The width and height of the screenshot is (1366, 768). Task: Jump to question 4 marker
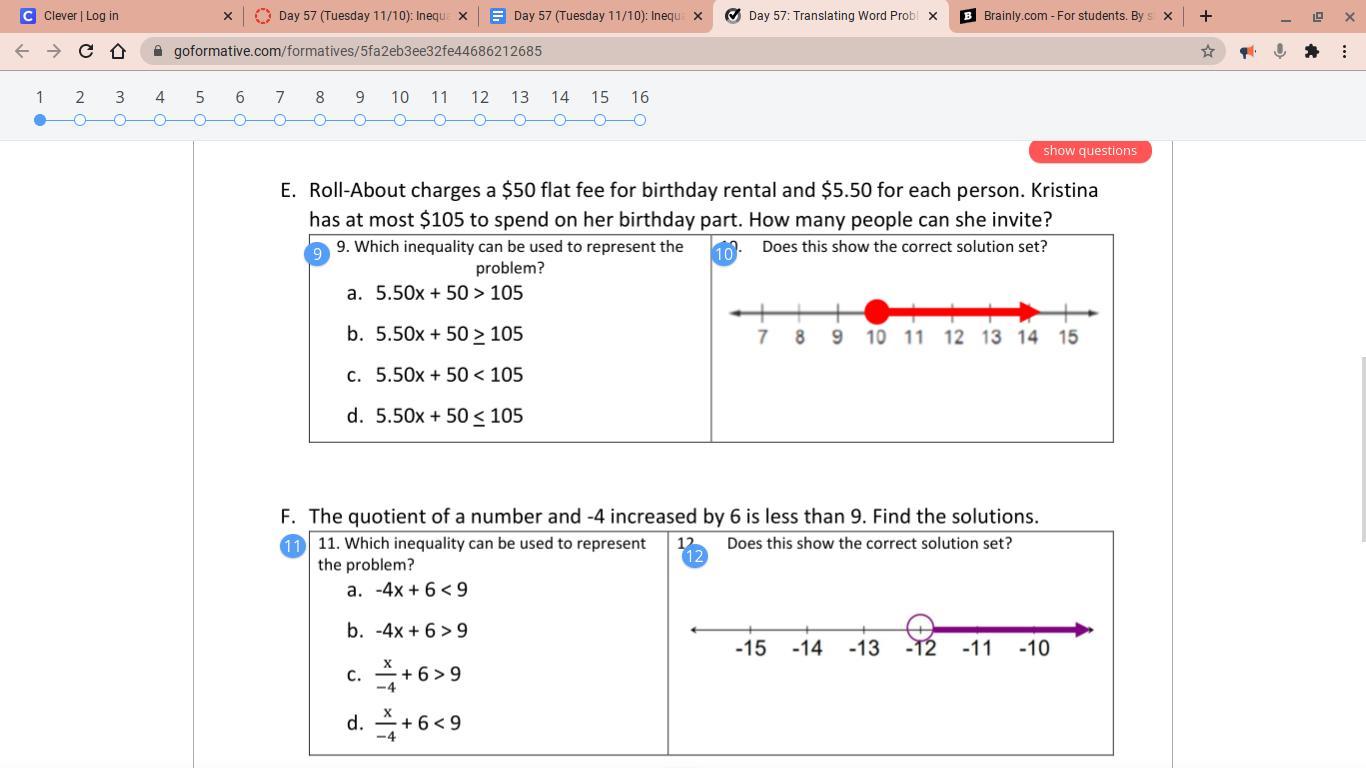tap(160, 120)
